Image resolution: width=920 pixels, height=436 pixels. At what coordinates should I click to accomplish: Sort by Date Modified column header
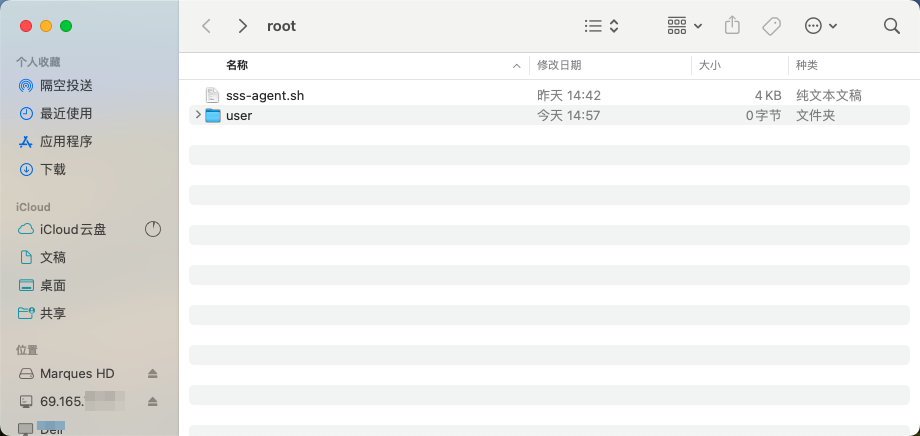pos(559,65)
